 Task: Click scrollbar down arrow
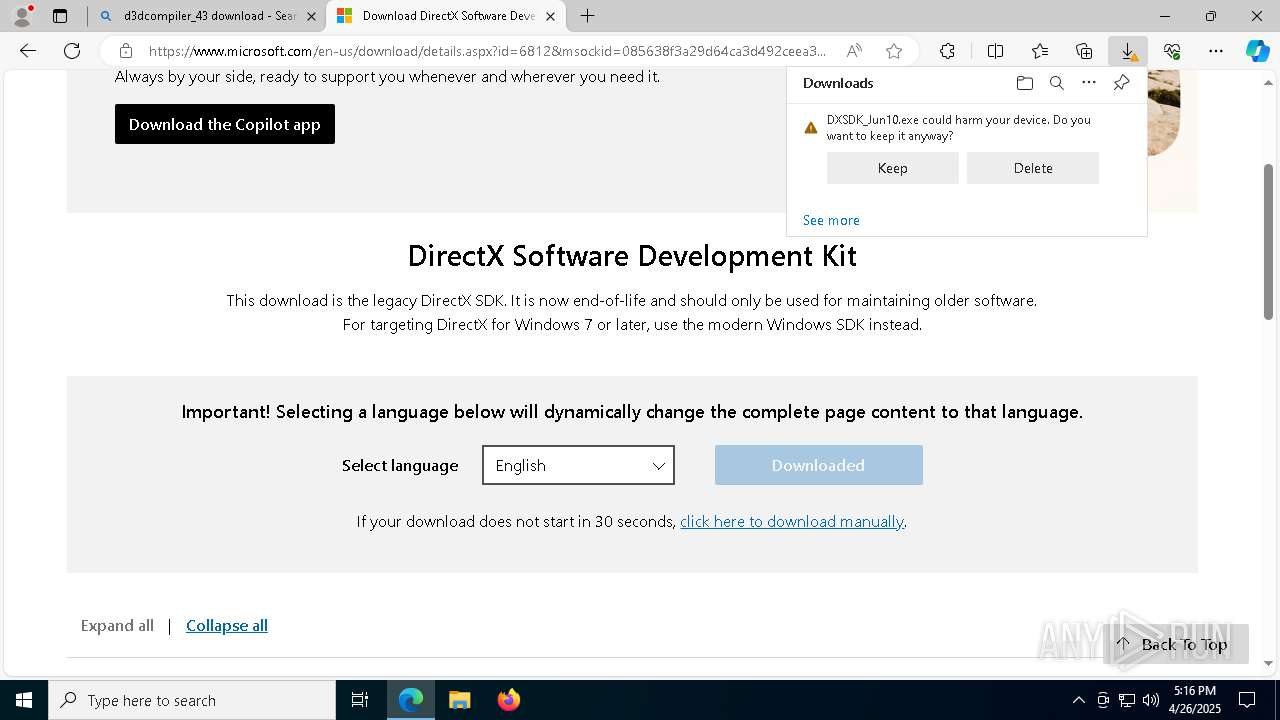tap(1269, 663)
